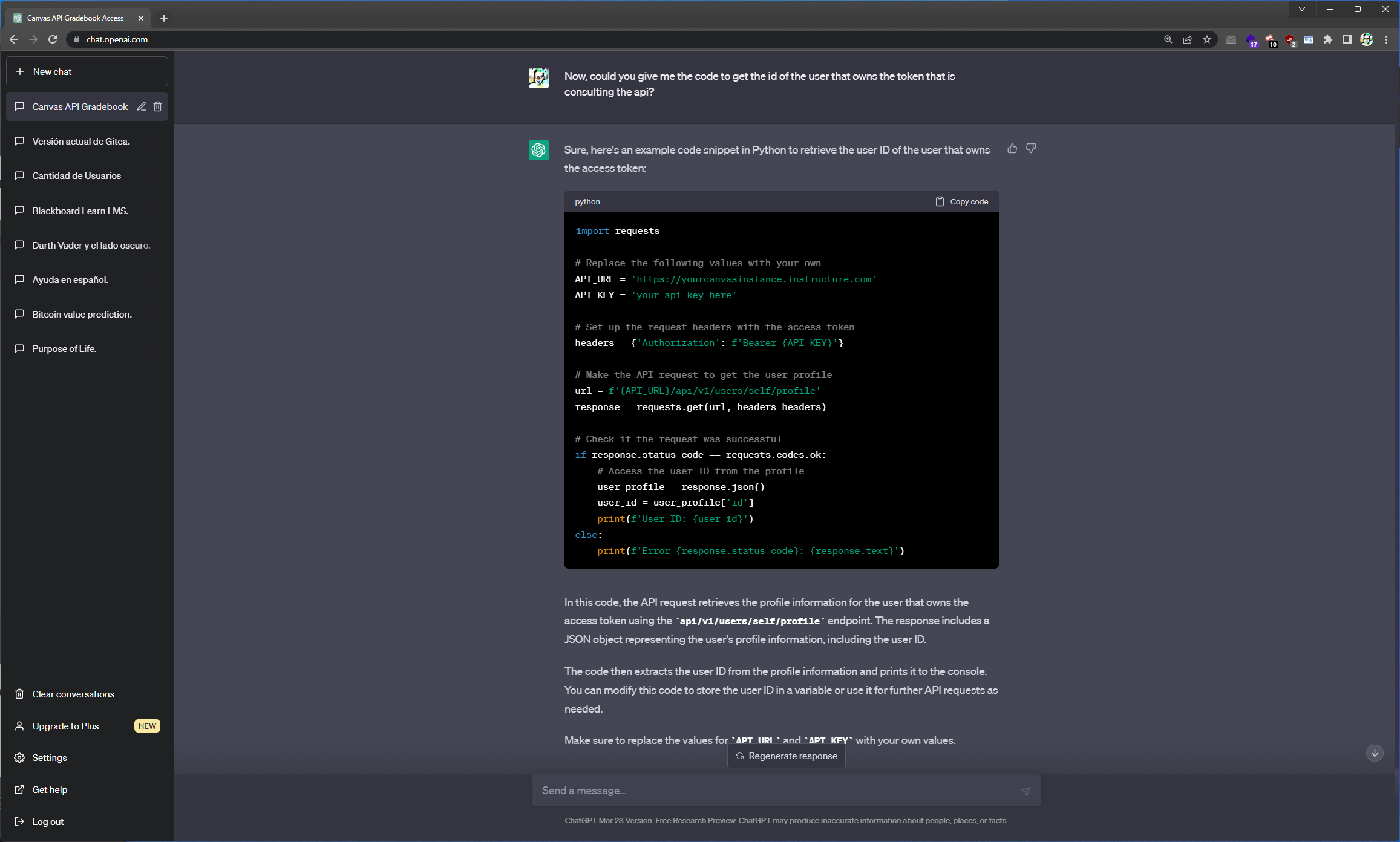The width and height of the screenshot is (1400, 842).
Task: Open Chrome three-dot menu
Action: click(x=1386, y=39)
